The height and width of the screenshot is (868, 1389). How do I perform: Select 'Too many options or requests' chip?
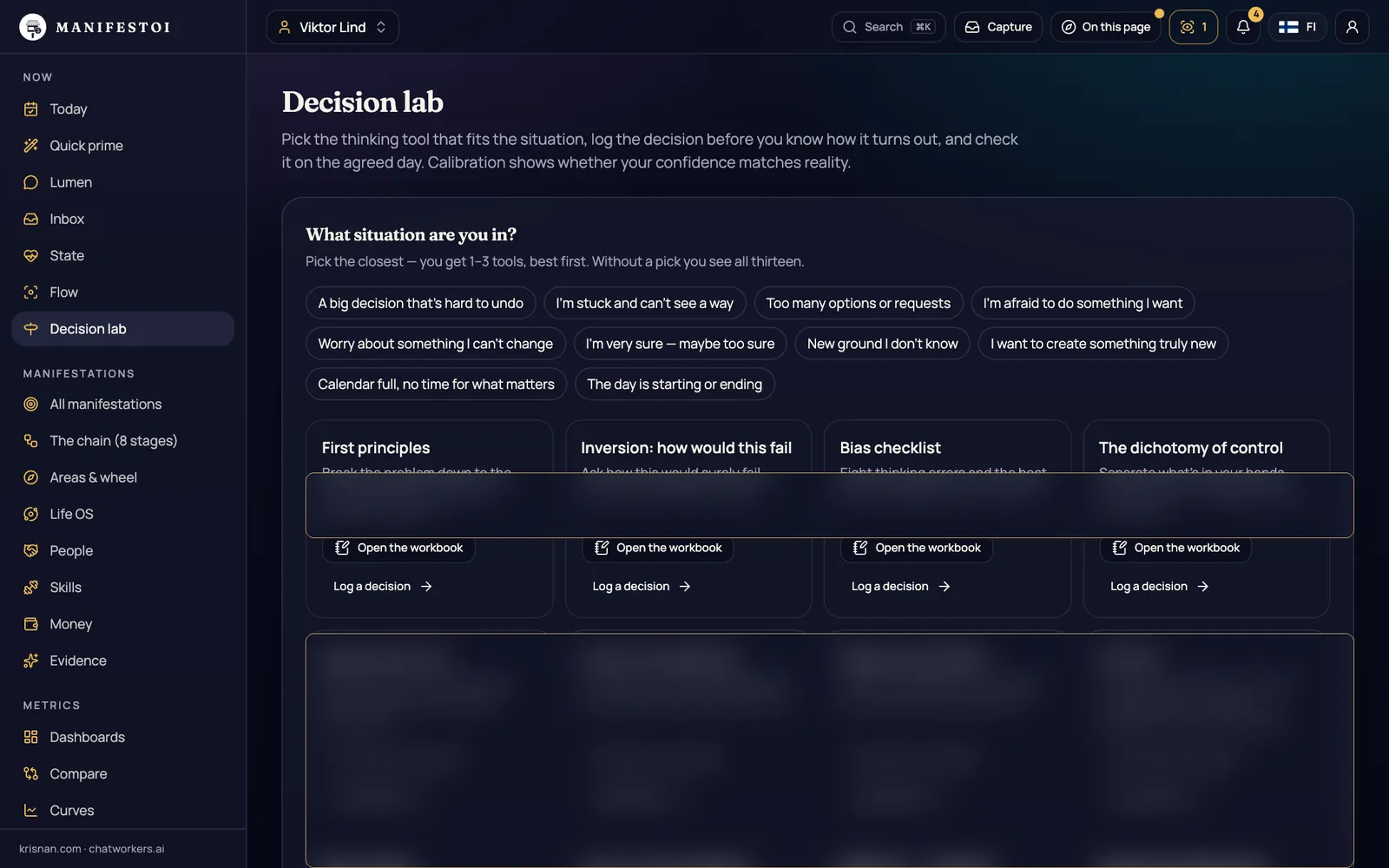coord(859,303)
